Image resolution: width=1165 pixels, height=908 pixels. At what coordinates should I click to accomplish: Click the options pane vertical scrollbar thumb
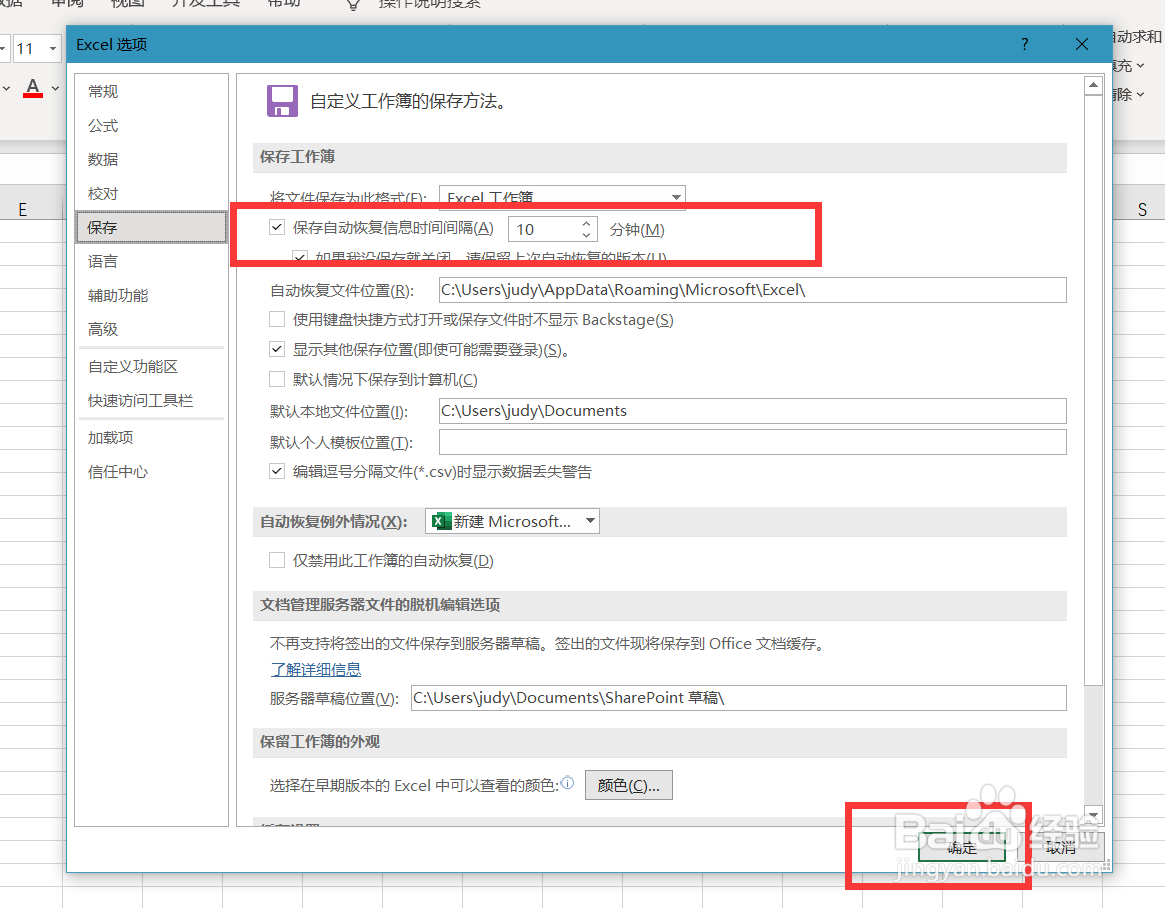1093,390
